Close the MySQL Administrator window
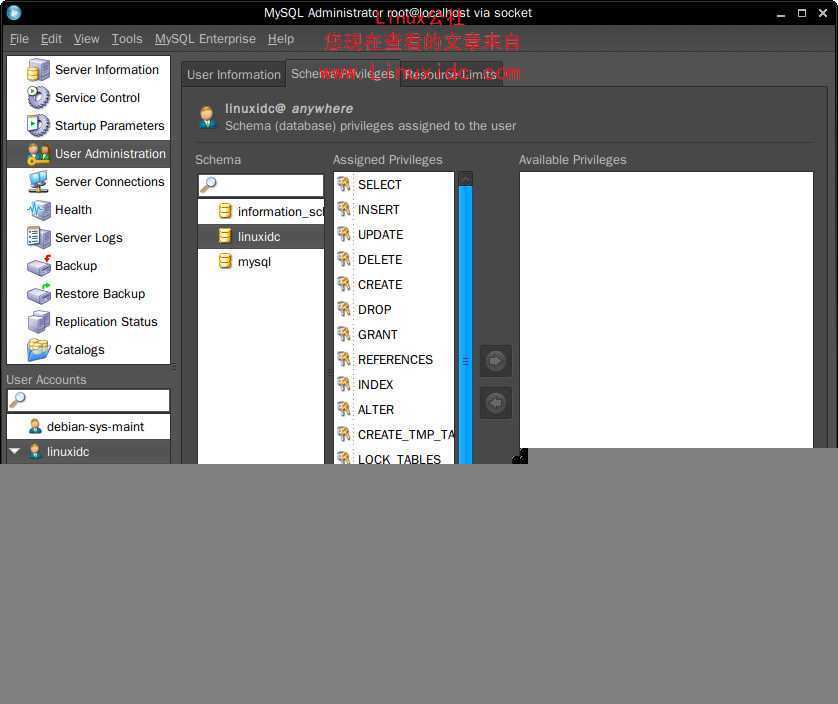Viewport: 838px width, 704px height. pos(823,13)
